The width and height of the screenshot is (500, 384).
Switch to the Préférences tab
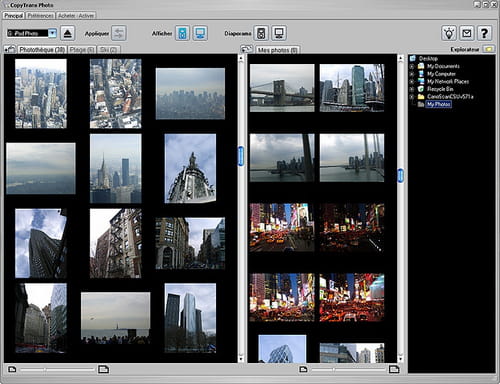pos(40,16)
